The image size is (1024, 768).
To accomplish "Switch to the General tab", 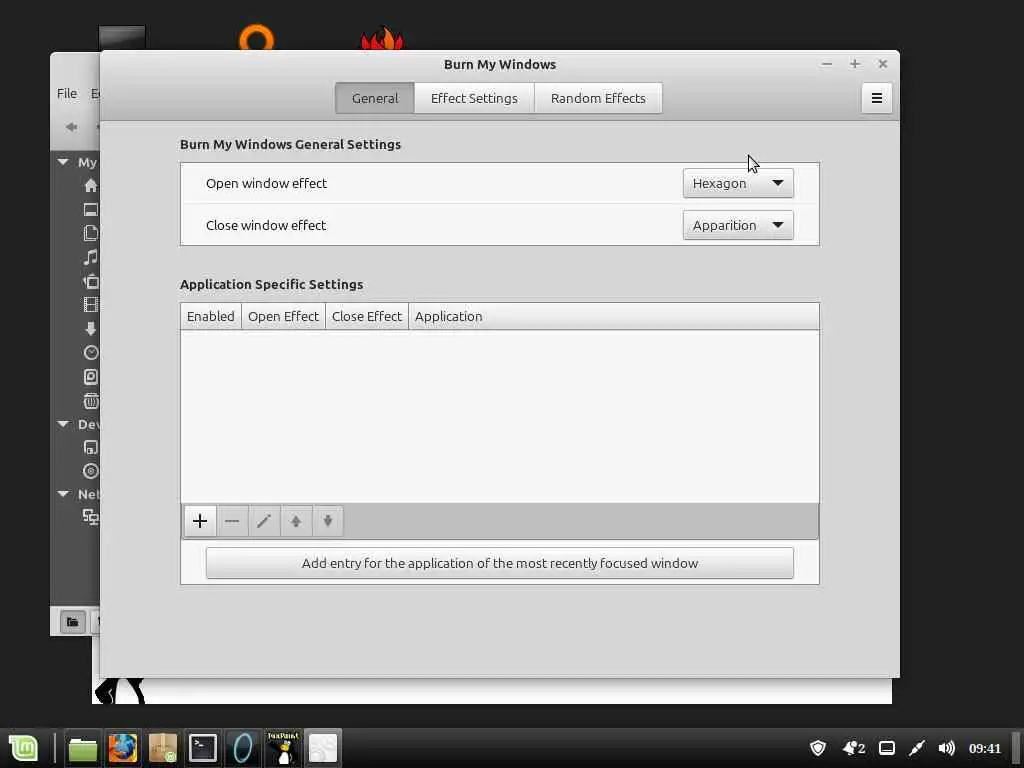I will 375,98.
